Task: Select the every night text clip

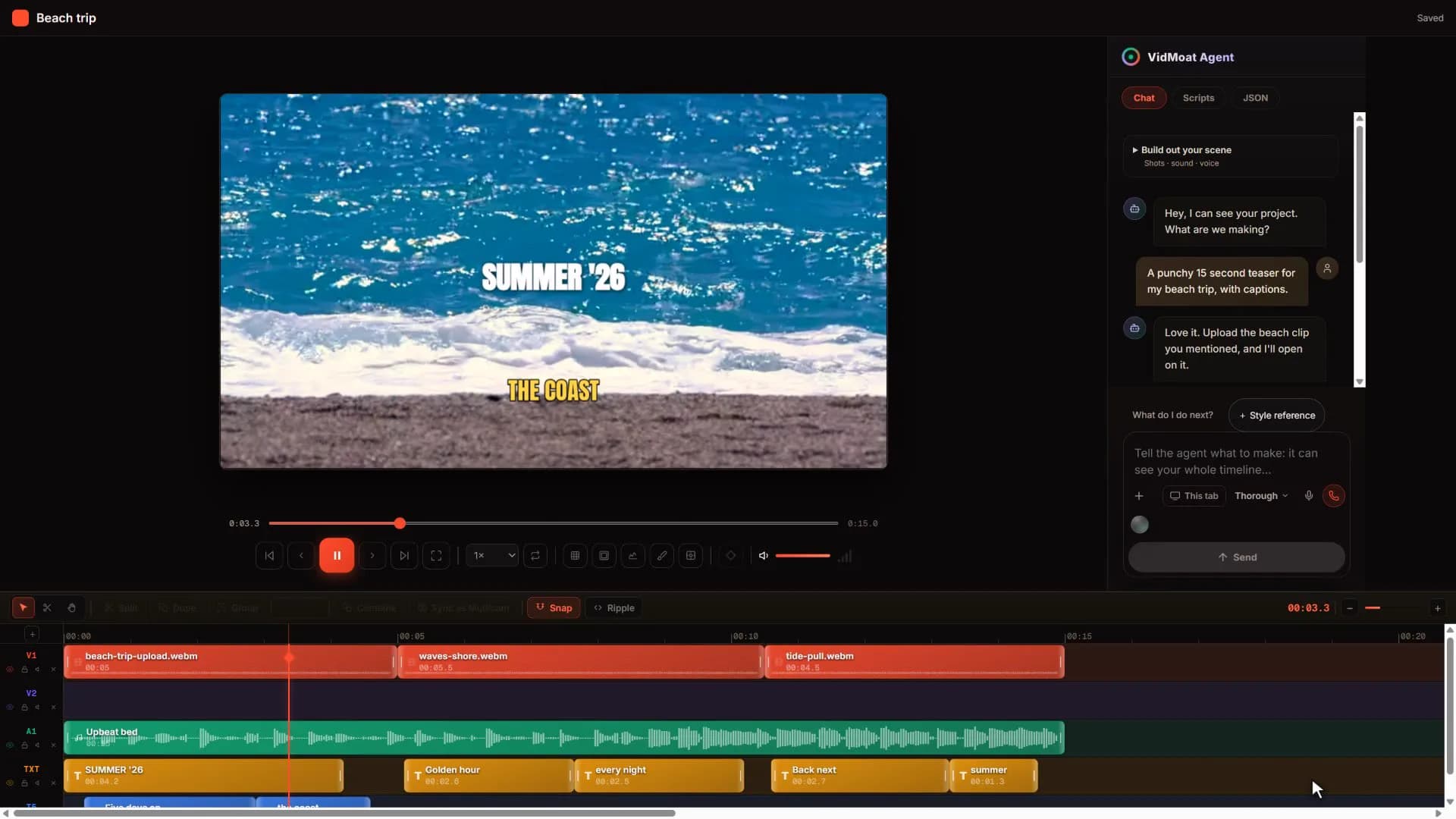Action: (659, 775)
